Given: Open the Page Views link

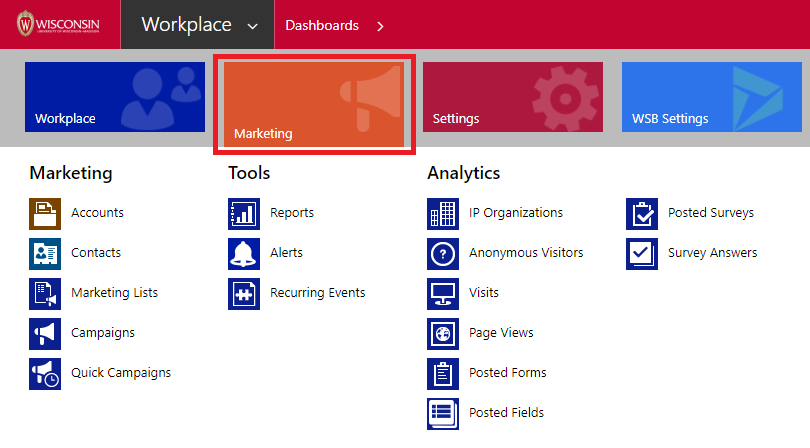Looking at the screenshot, I should (501, 333).
